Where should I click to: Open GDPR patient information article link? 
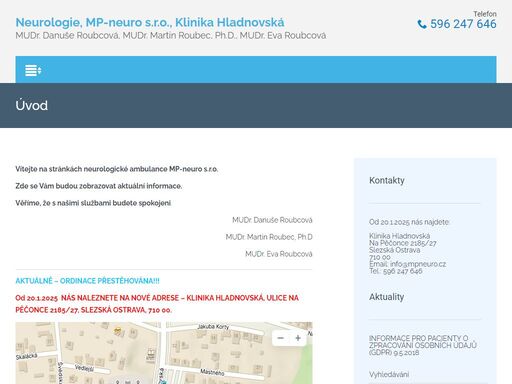423,345
